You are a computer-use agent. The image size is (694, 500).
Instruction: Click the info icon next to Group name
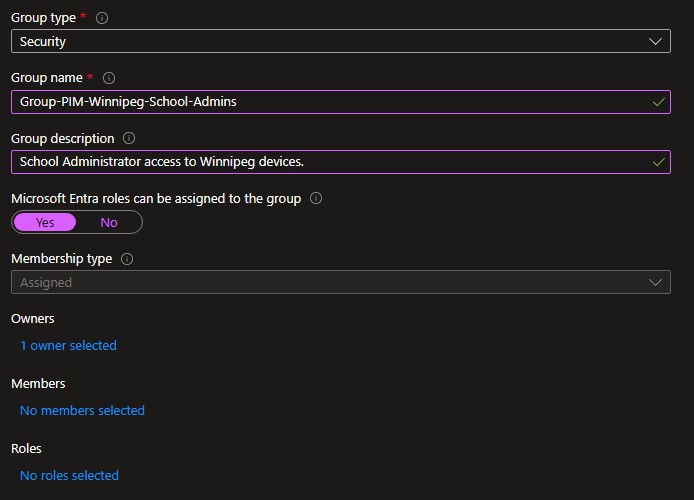point(109,78)
